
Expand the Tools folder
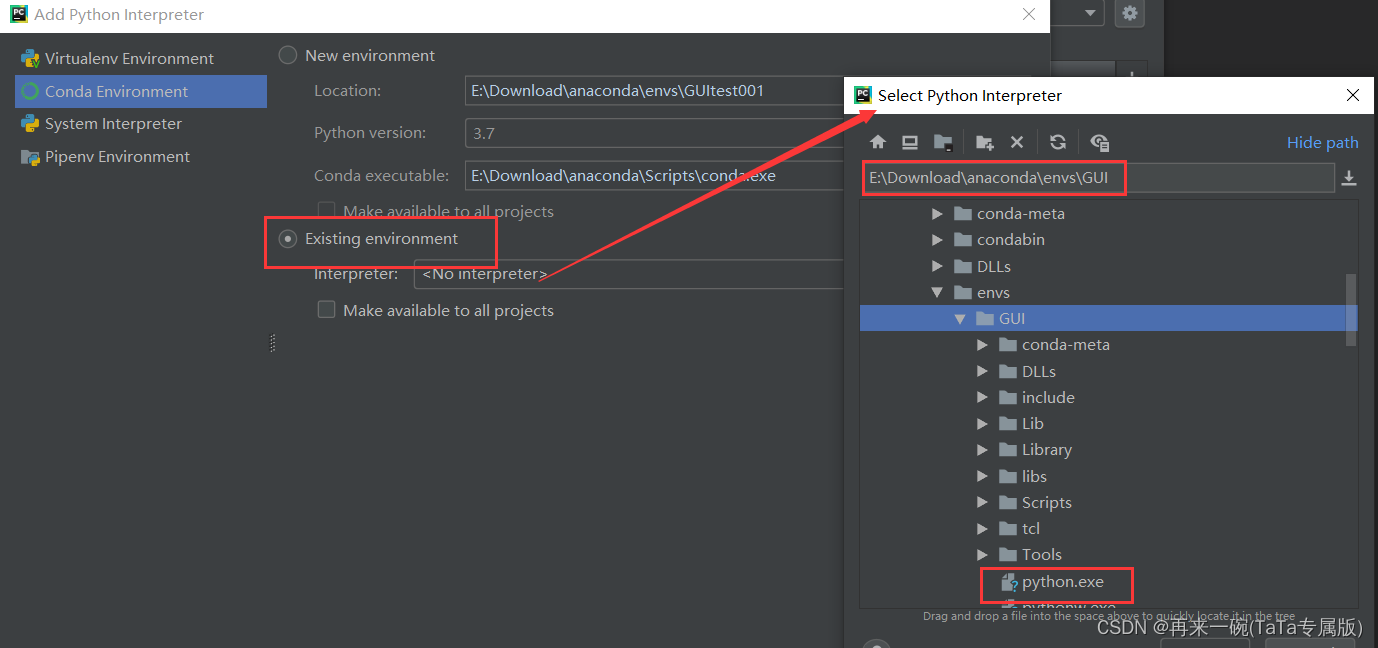tap(982, 554)
